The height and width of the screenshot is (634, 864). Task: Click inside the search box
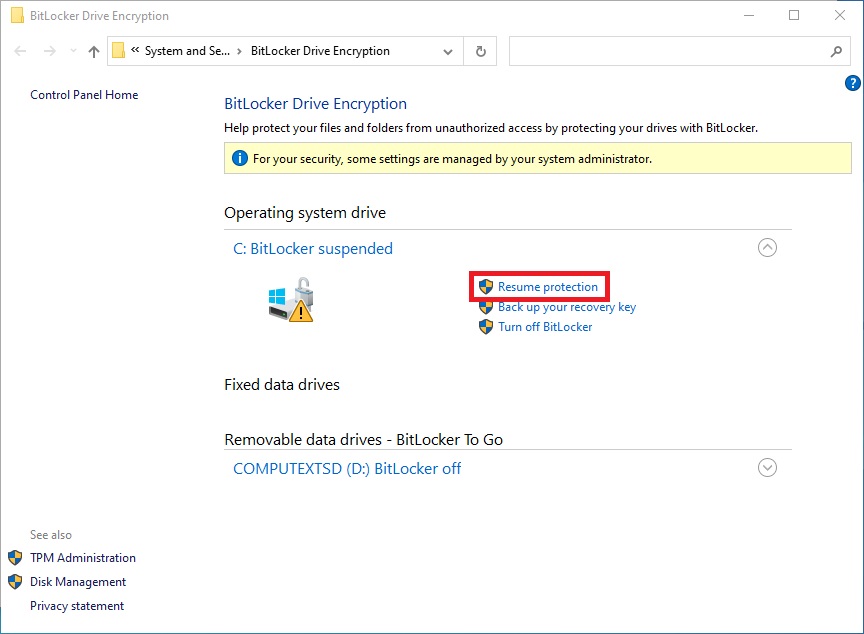(x=670, y=50)
